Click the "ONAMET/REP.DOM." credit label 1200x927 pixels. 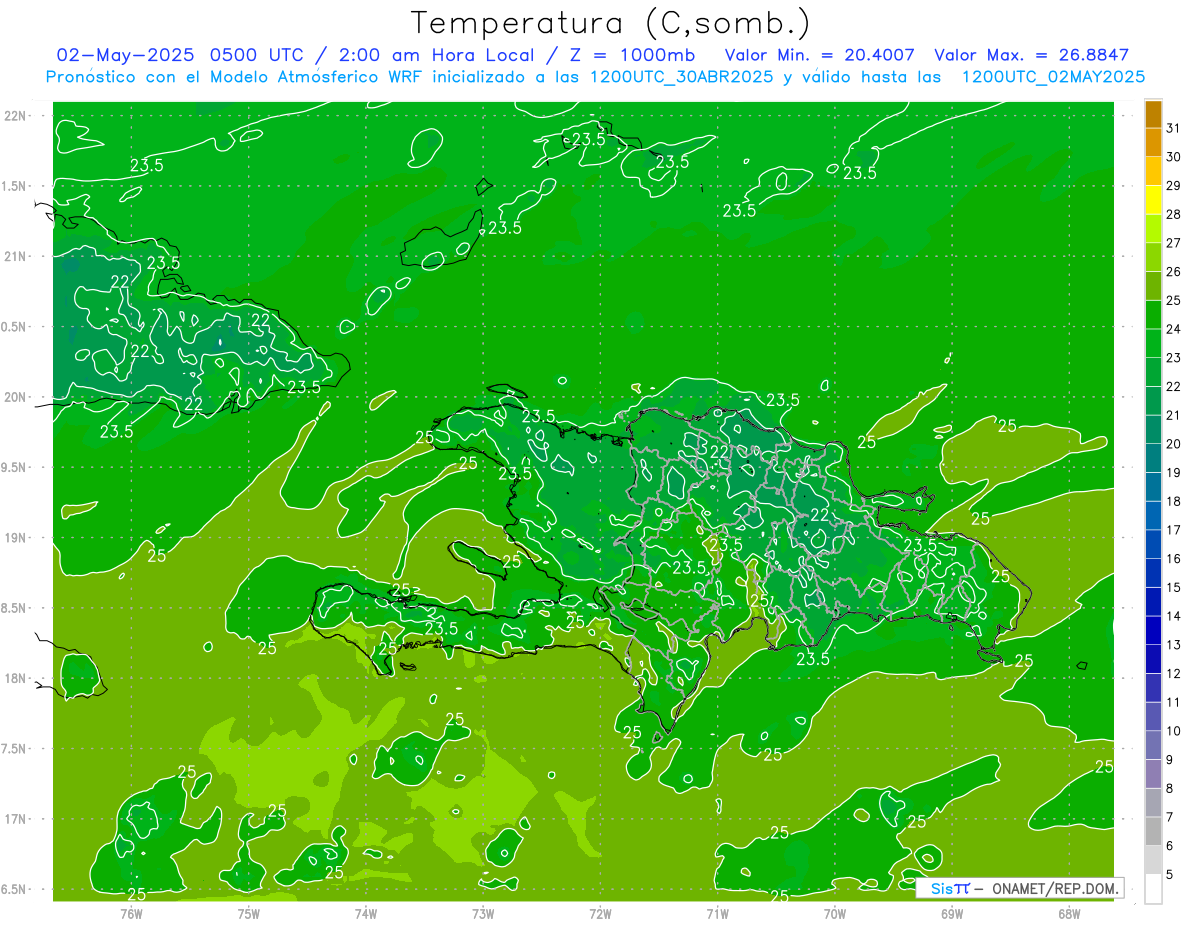click(x=1056, y=888)
